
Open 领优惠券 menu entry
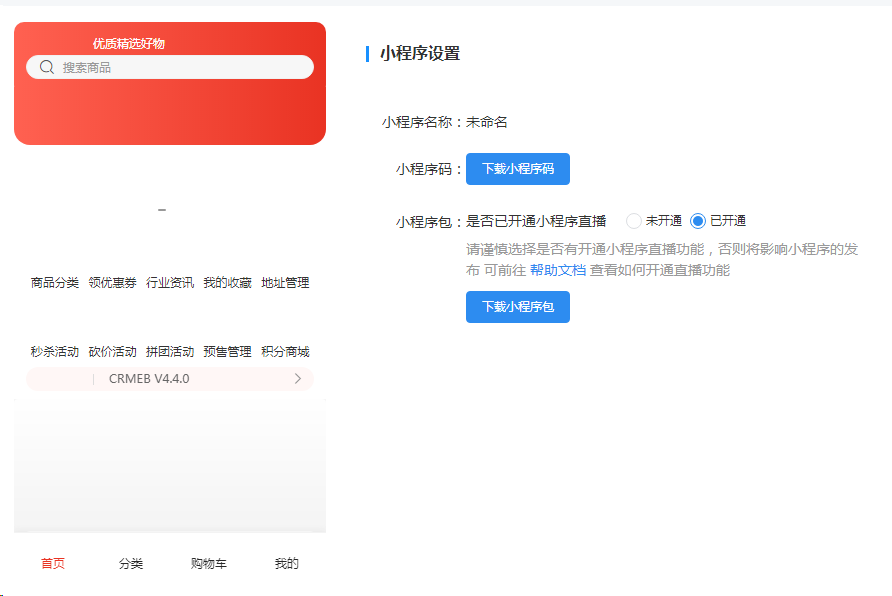(112, 283)
